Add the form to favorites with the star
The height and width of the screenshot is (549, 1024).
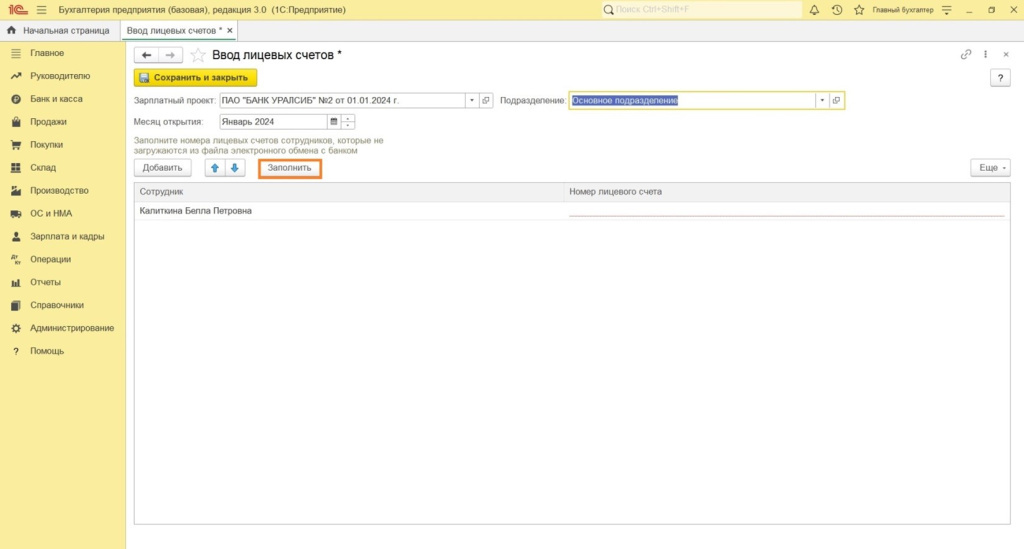click(197, 55)
